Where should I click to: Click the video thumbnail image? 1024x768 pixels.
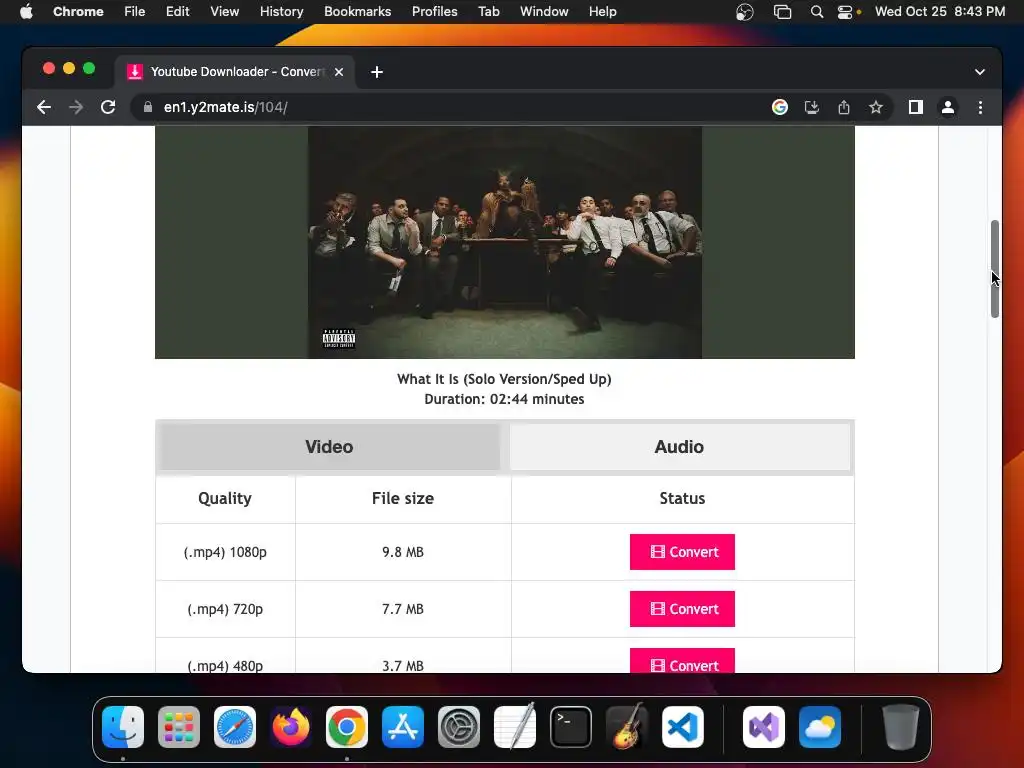(505, 242)
